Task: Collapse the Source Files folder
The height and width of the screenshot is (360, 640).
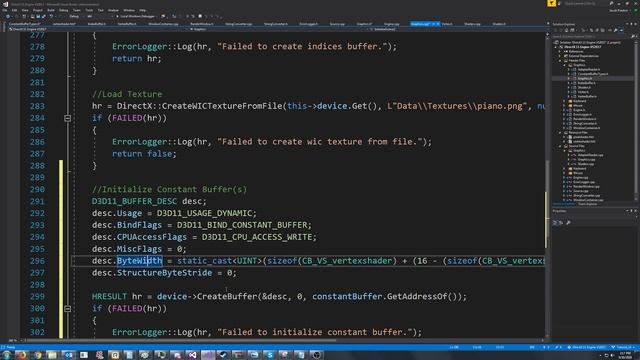Action: tap(560, 146)
